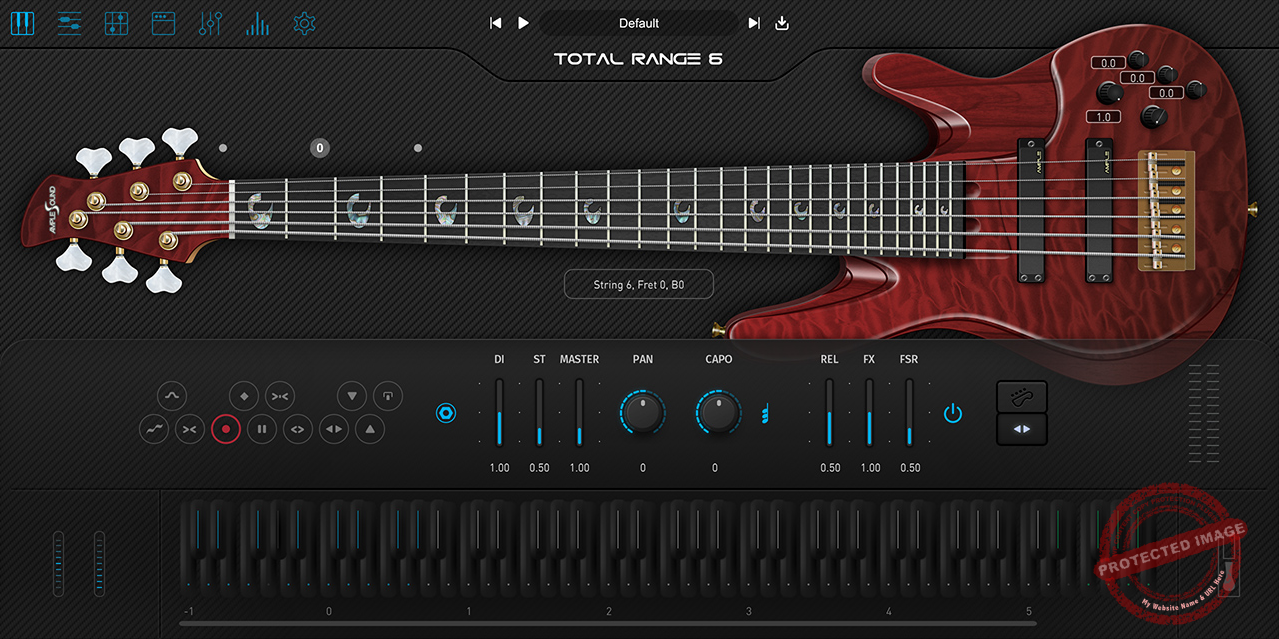The height and width of the screenshot is (639, 1279).
Task: Adjust the FX slider
Action: tap(870, 412)
